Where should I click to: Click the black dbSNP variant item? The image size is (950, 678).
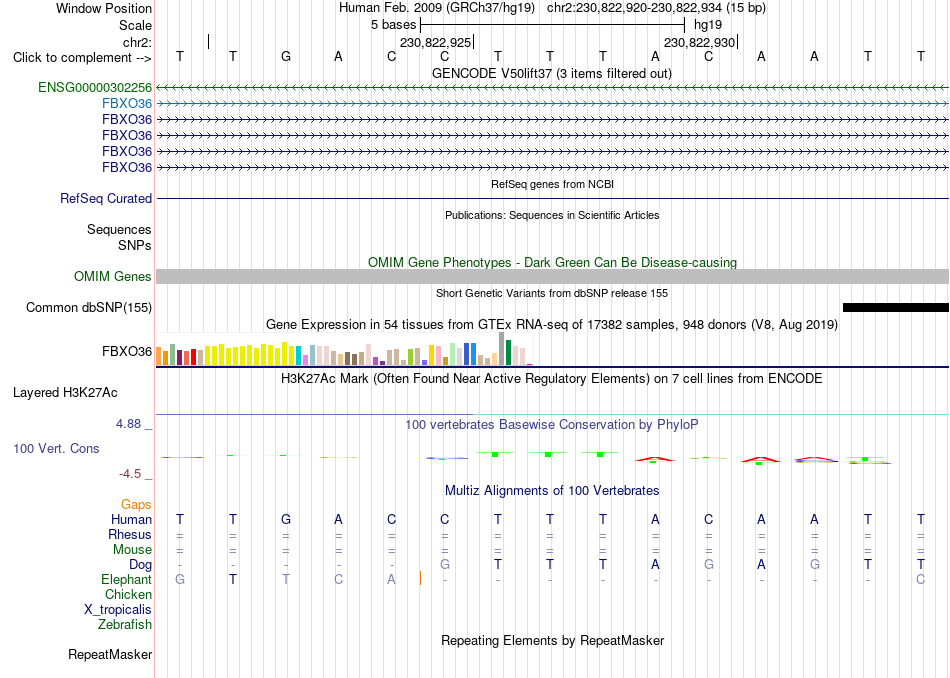pos(895,308)
